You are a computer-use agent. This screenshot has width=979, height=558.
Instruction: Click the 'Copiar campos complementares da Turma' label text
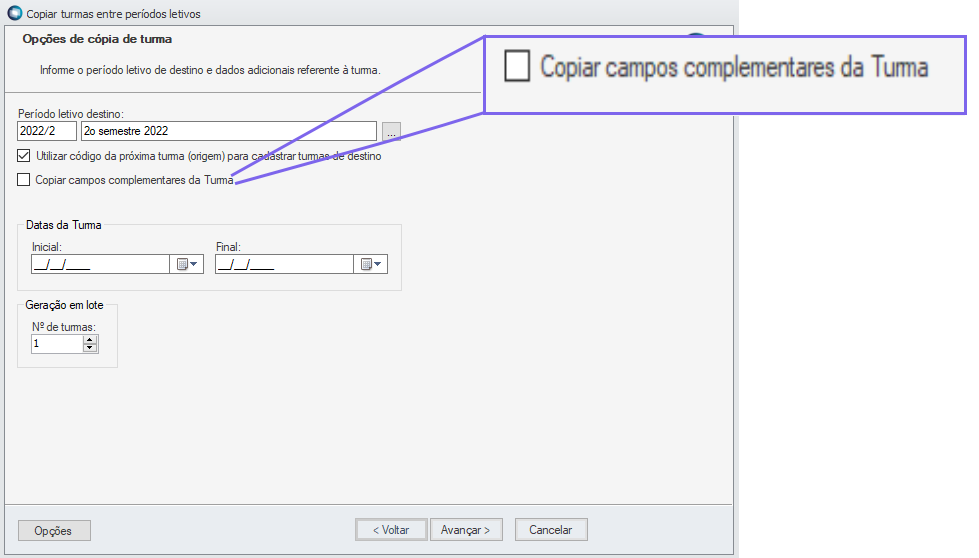click(x=134, y=180)
